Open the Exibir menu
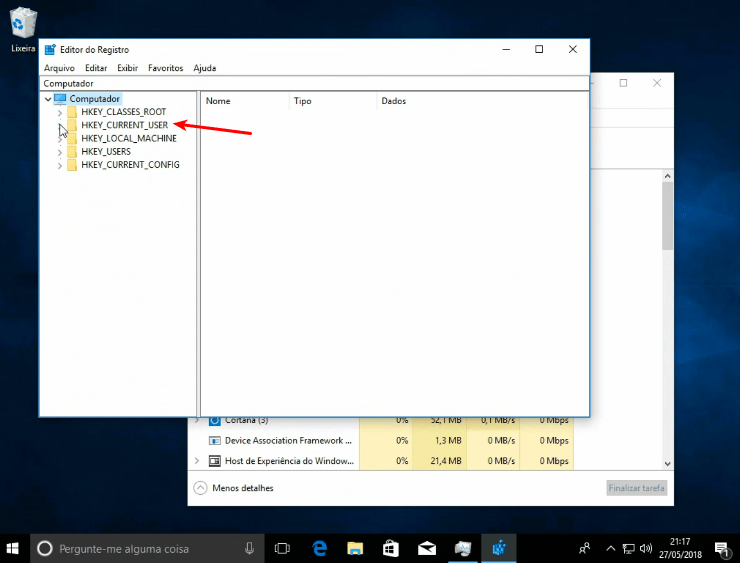740x563 pixels. (x=127, y=68)
